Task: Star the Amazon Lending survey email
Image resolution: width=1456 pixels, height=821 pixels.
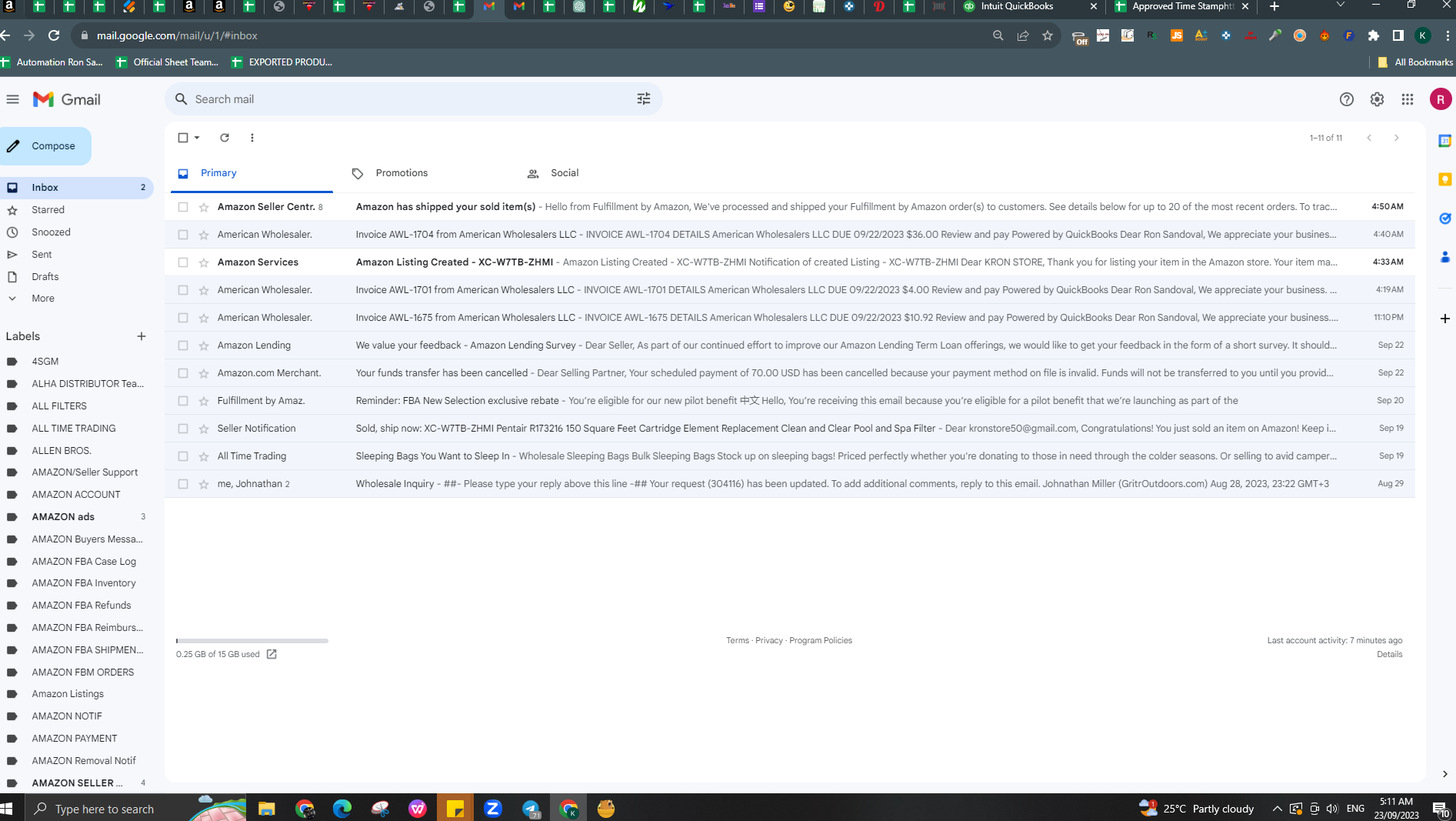Action: click(204, 345)
